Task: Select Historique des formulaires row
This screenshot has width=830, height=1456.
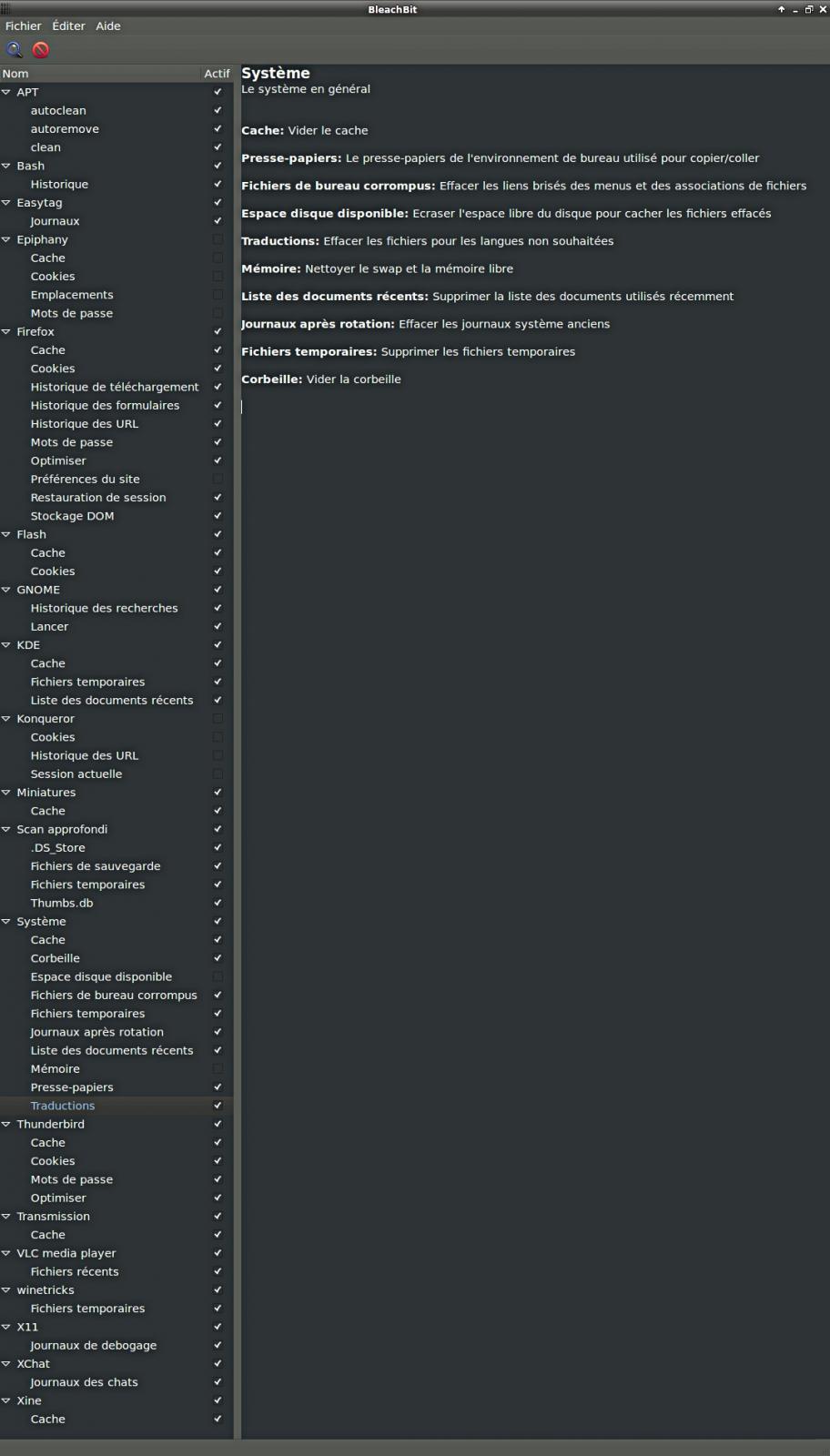Action: (116, 405)
